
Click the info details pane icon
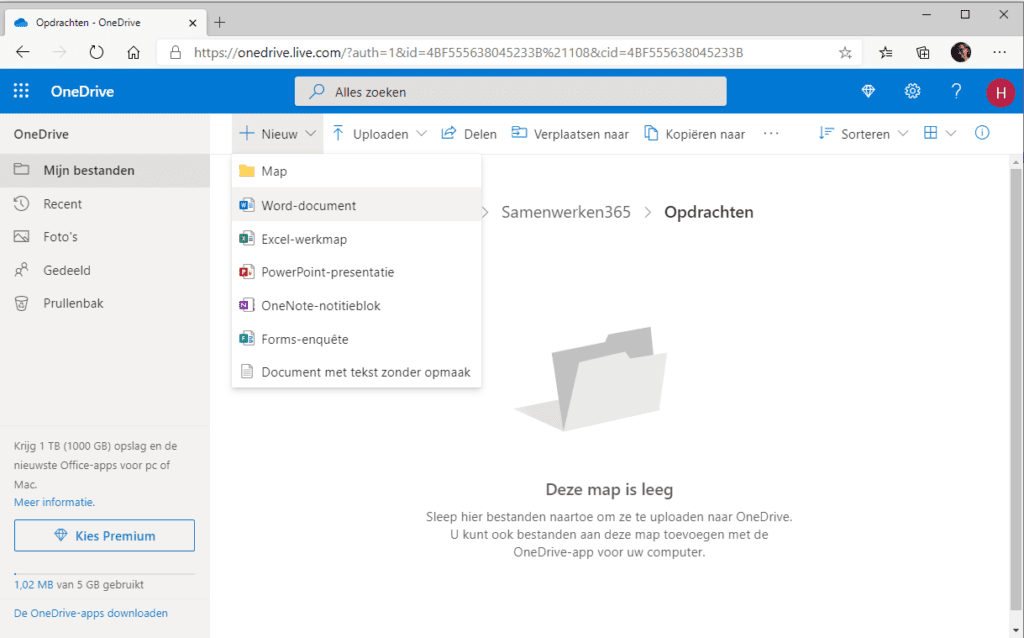click(982, 133)
